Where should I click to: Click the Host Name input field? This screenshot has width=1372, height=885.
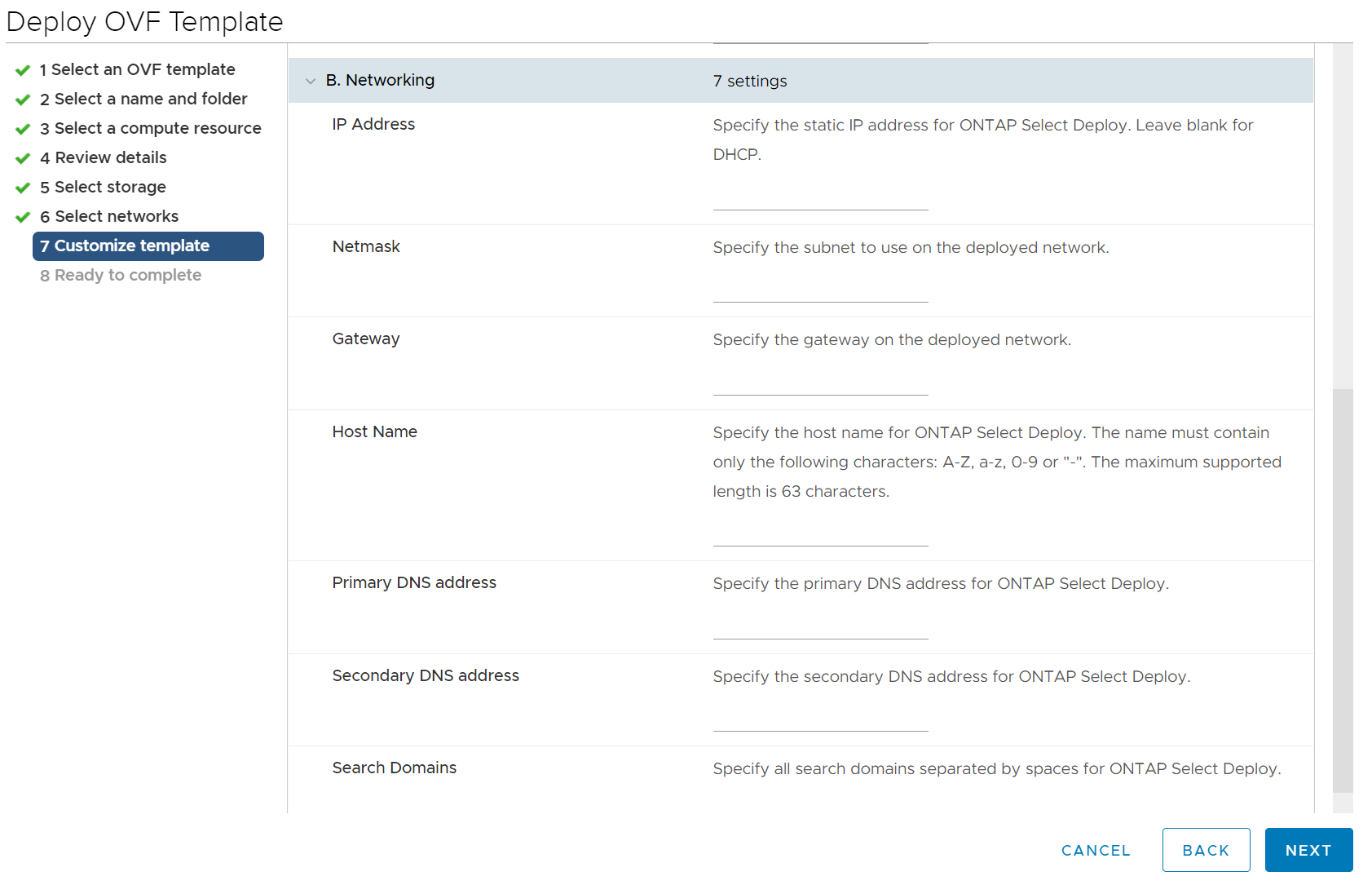(820, 541)
